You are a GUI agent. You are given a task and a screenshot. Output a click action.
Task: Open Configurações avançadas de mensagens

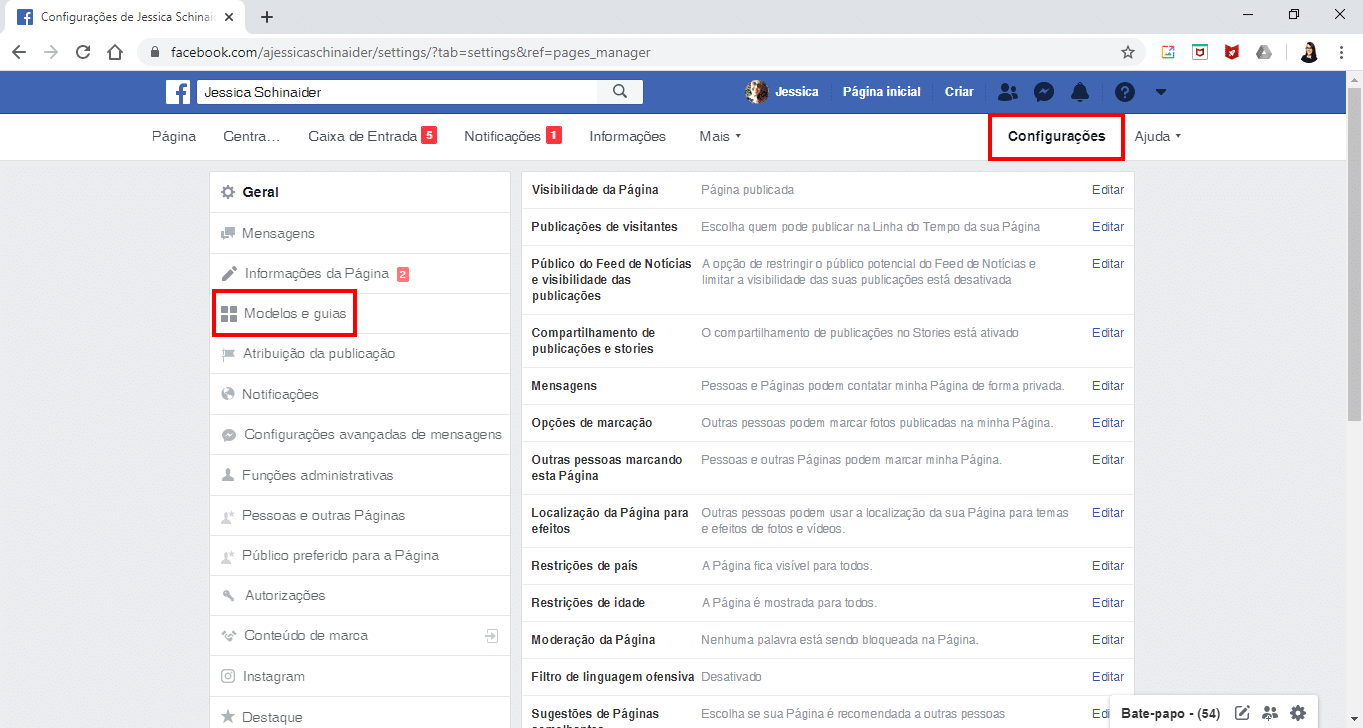click(x=360, y=435)
